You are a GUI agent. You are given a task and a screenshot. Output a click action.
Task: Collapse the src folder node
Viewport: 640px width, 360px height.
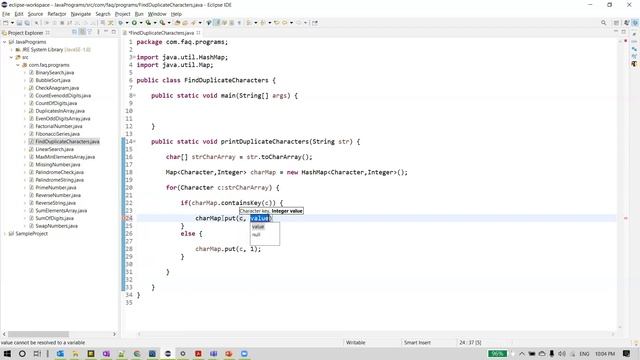[11, 58]
